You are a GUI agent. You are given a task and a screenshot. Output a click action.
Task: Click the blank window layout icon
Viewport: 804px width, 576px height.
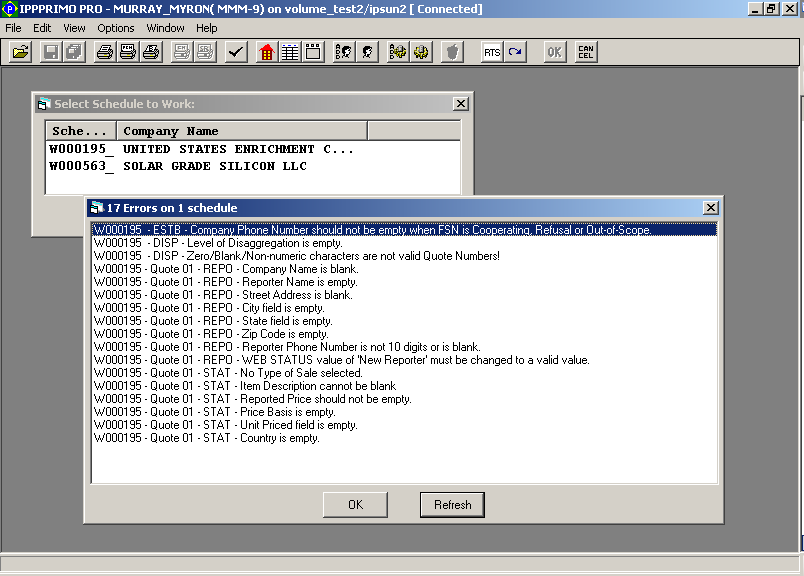coord(313,52)
